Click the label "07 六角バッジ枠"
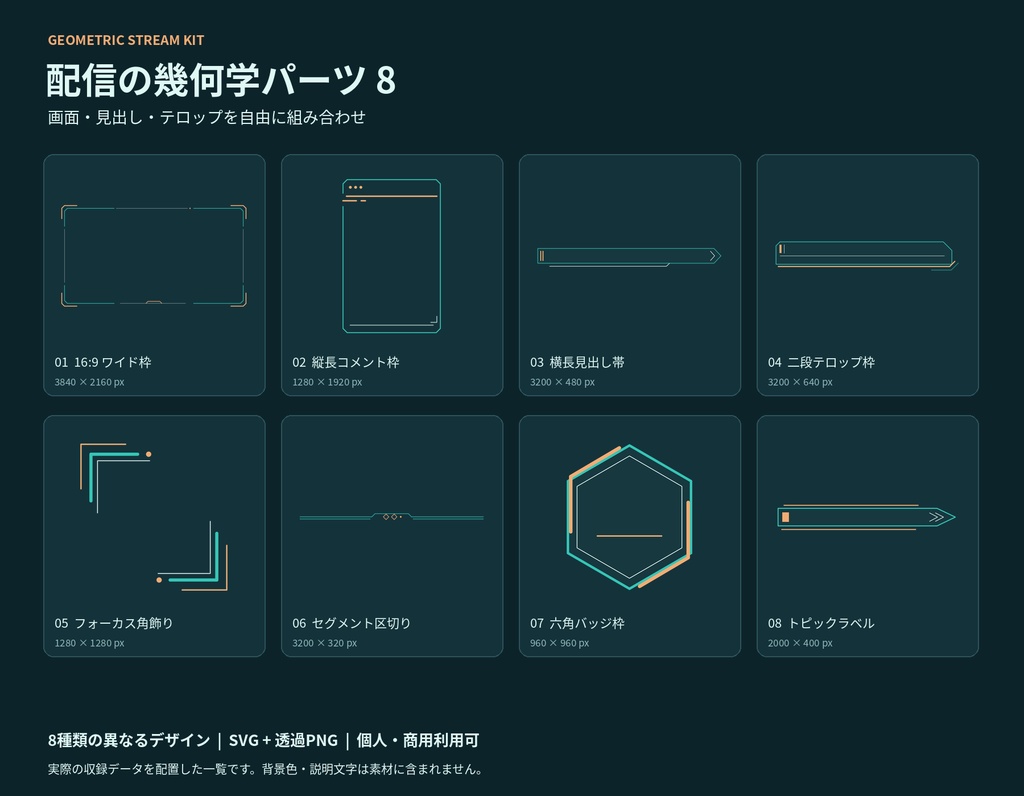Viewport: 1024px width, 796px height. 577,624
